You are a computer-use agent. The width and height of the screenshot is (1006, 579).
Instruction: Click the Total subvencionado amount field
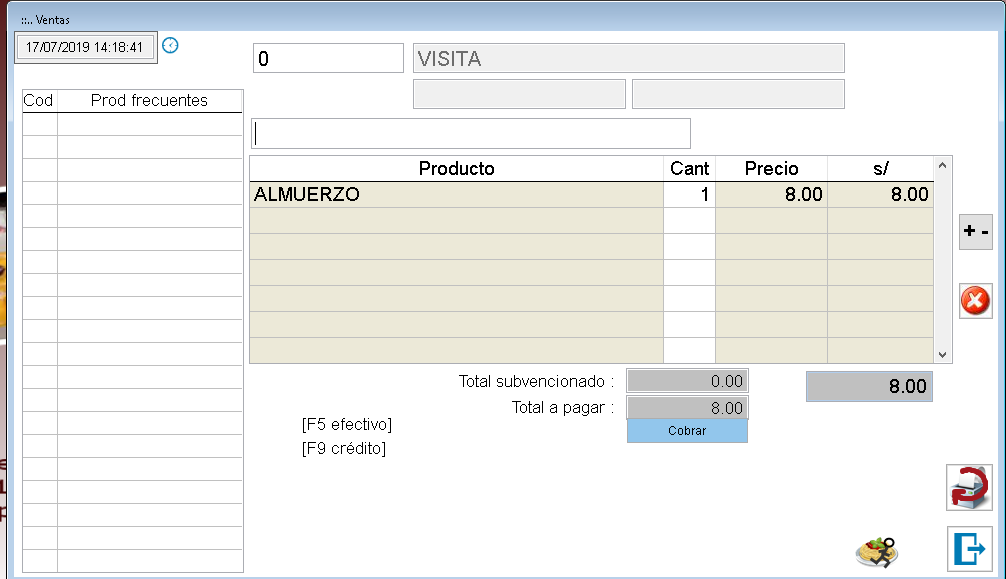(x=687, y=381)
